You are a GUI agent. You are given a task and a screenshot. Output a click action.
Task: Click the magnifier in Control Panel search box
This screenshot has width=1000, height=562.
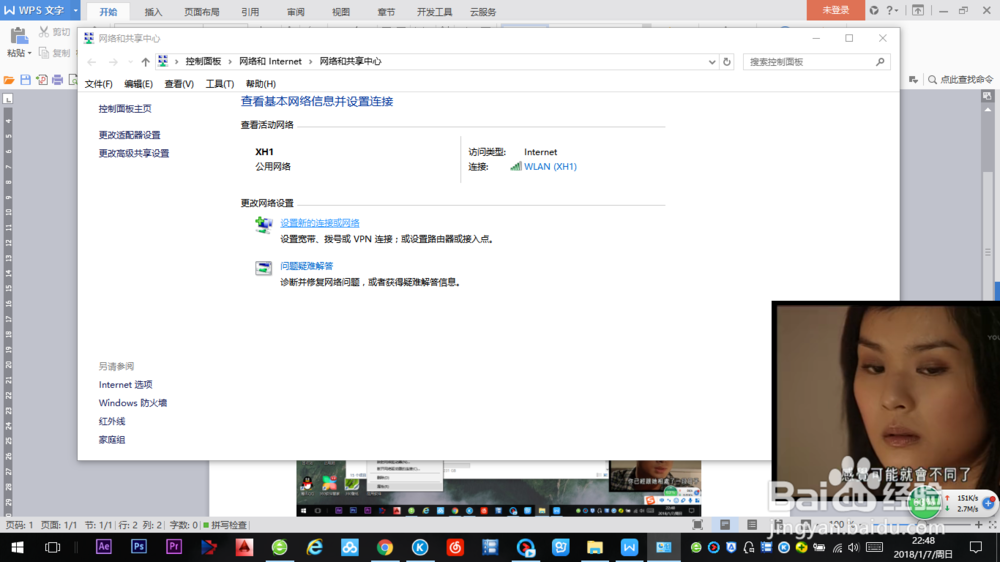pos(880,62)
